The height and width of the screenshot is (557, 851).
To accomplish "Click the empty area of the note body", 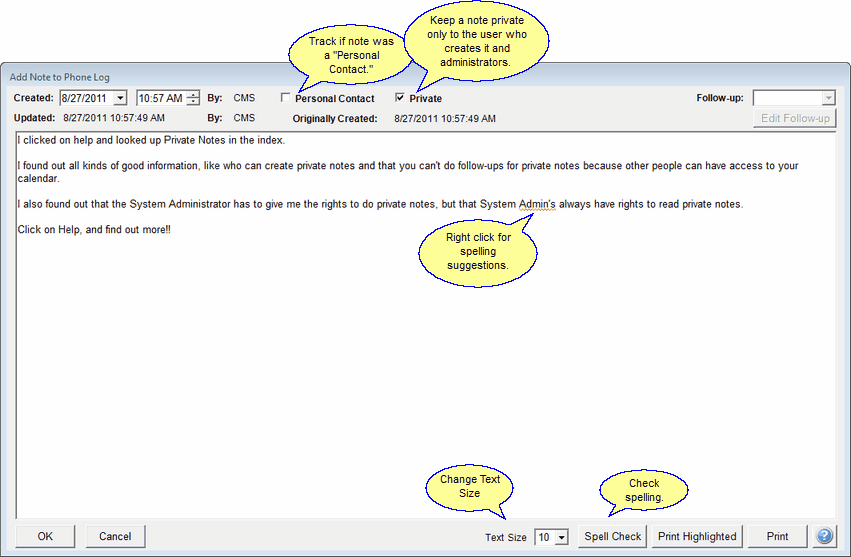I will (400, 380).
